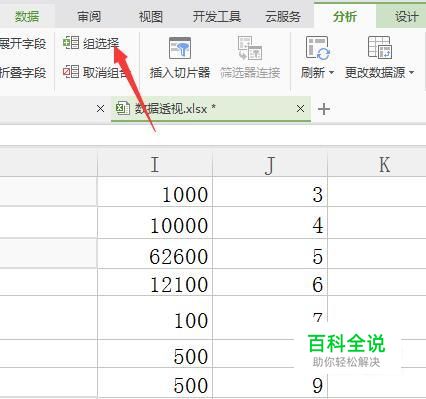Viewport: 426px width, 399px height.
Task: Switch to the 审阅 tab
Action: pyautogui.click(x=89, y=16)
